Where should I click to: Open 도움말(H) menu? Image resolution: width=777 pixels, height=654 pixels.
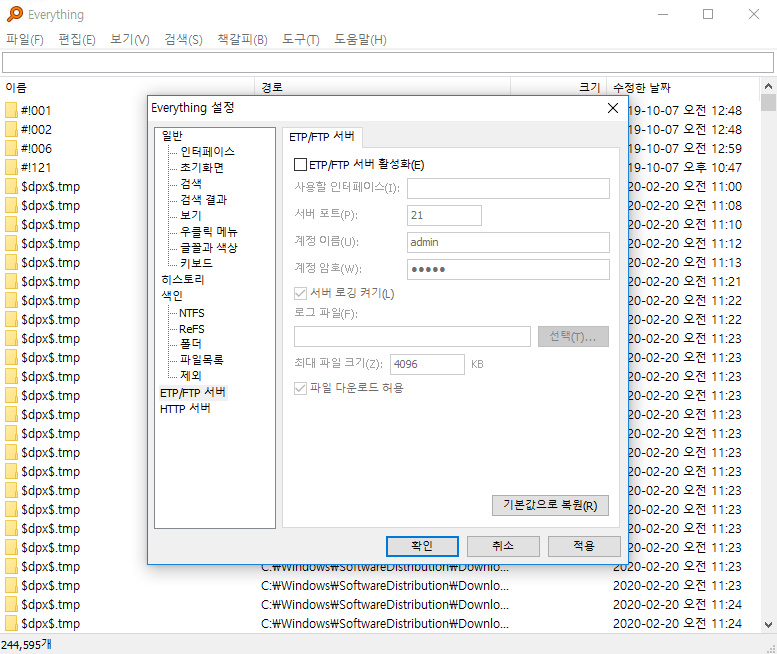coord(360,39)
